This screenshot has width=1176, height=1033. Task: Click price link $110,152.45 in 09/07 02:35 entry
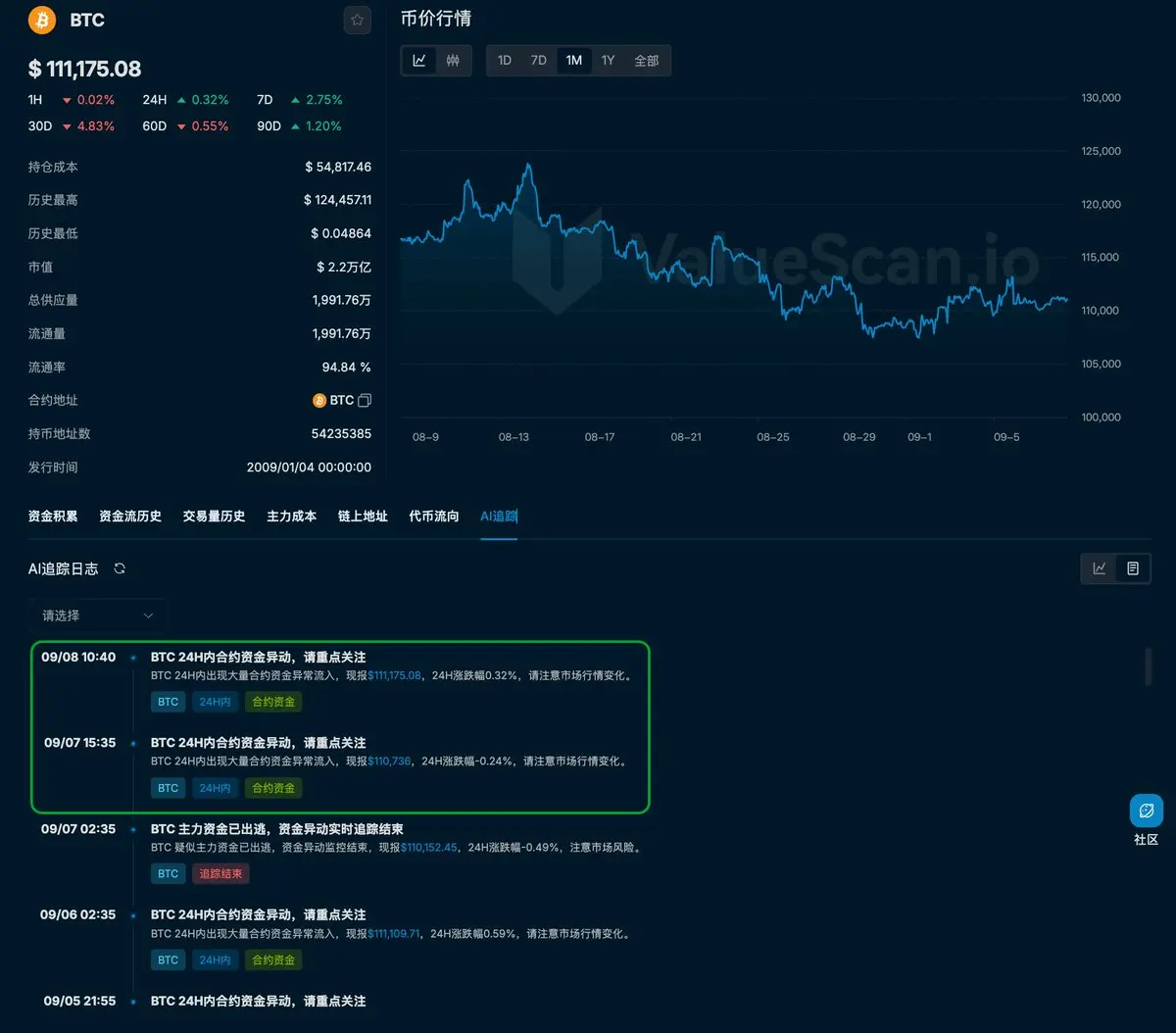coord(429,848)
